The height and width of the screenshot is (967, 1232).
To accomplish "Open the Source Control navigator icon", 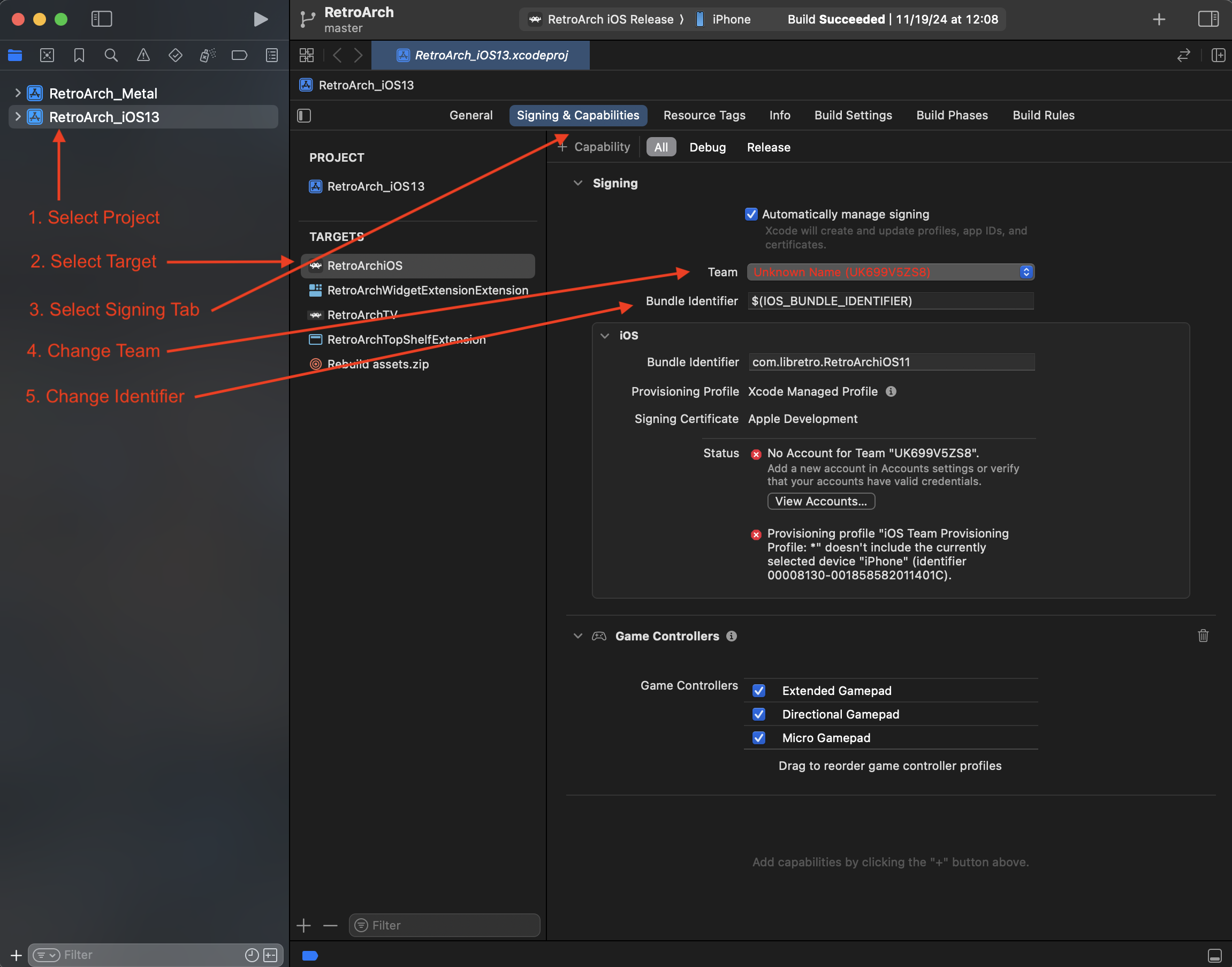I will (47, 56).
